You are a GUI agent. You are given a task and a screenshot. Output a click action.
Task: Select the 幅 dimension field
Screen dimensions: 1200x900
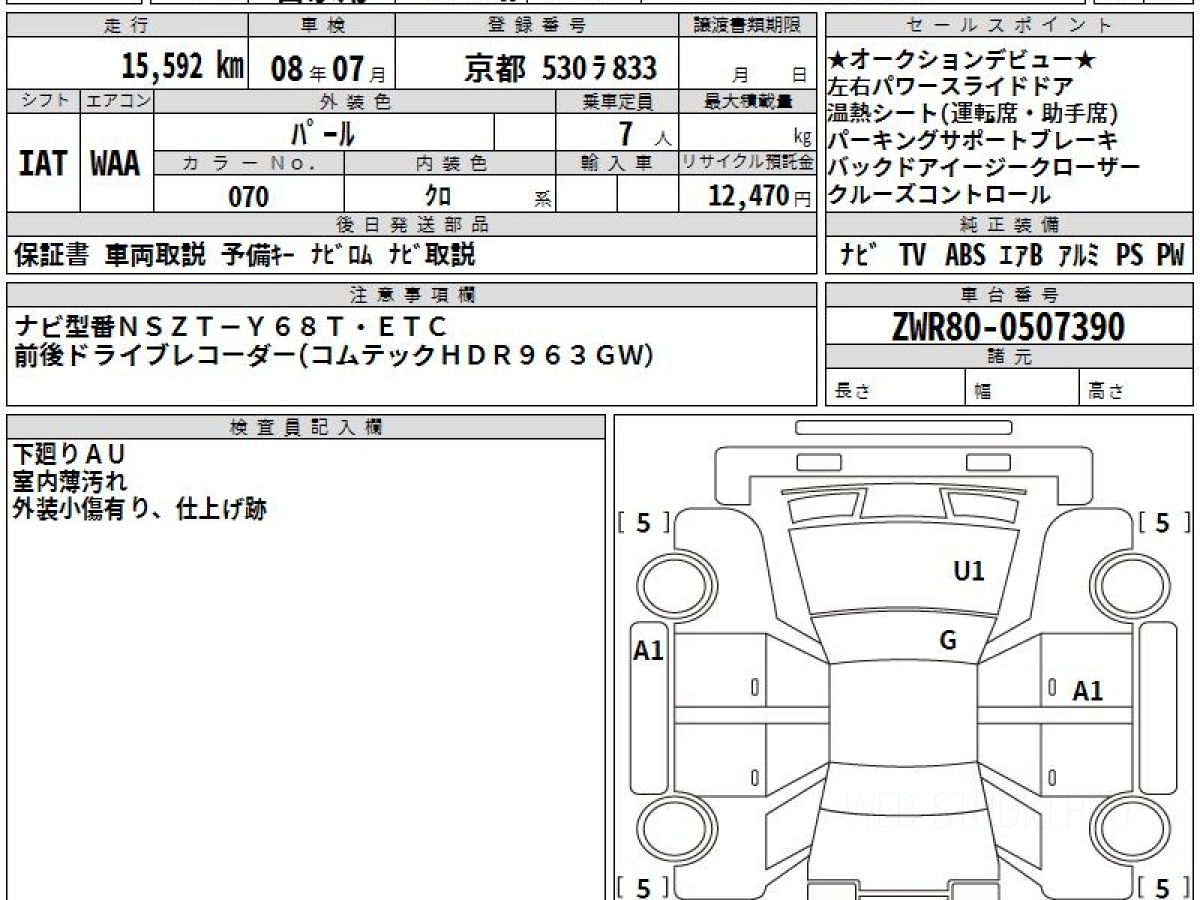1022,389
